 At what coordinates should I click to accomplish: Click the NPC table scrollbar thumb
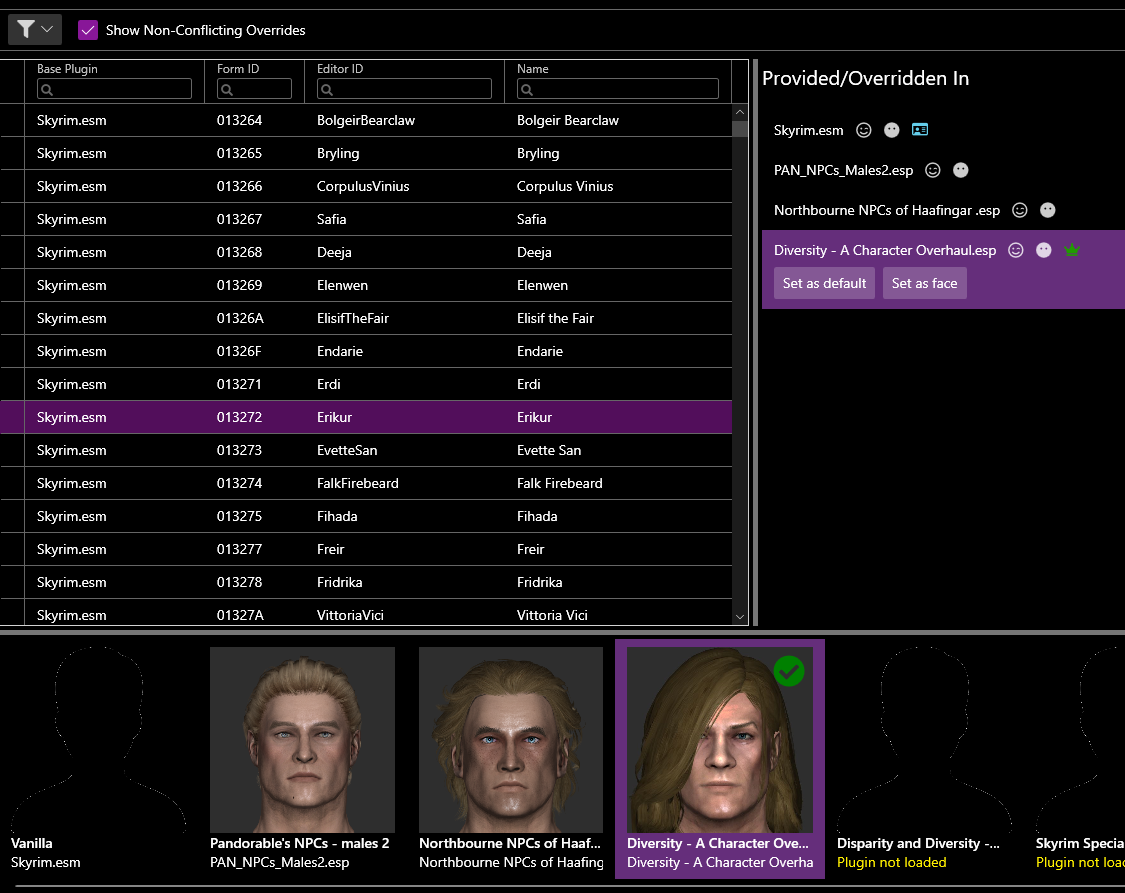coord(740,128)
